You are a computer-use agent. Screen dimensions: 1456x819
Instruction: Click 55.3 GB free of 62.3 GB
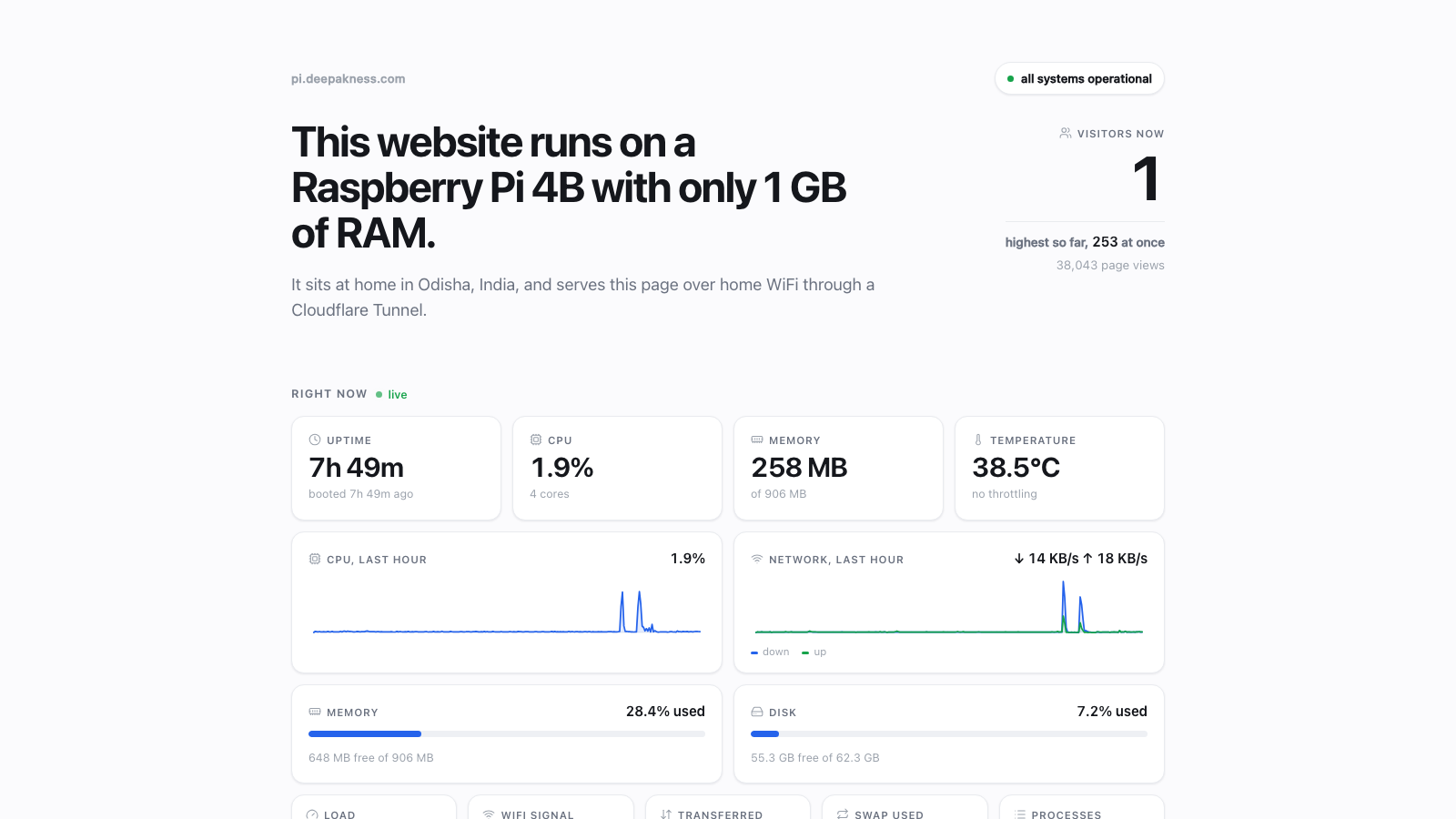pyautogui.click(x=815, y=758)
